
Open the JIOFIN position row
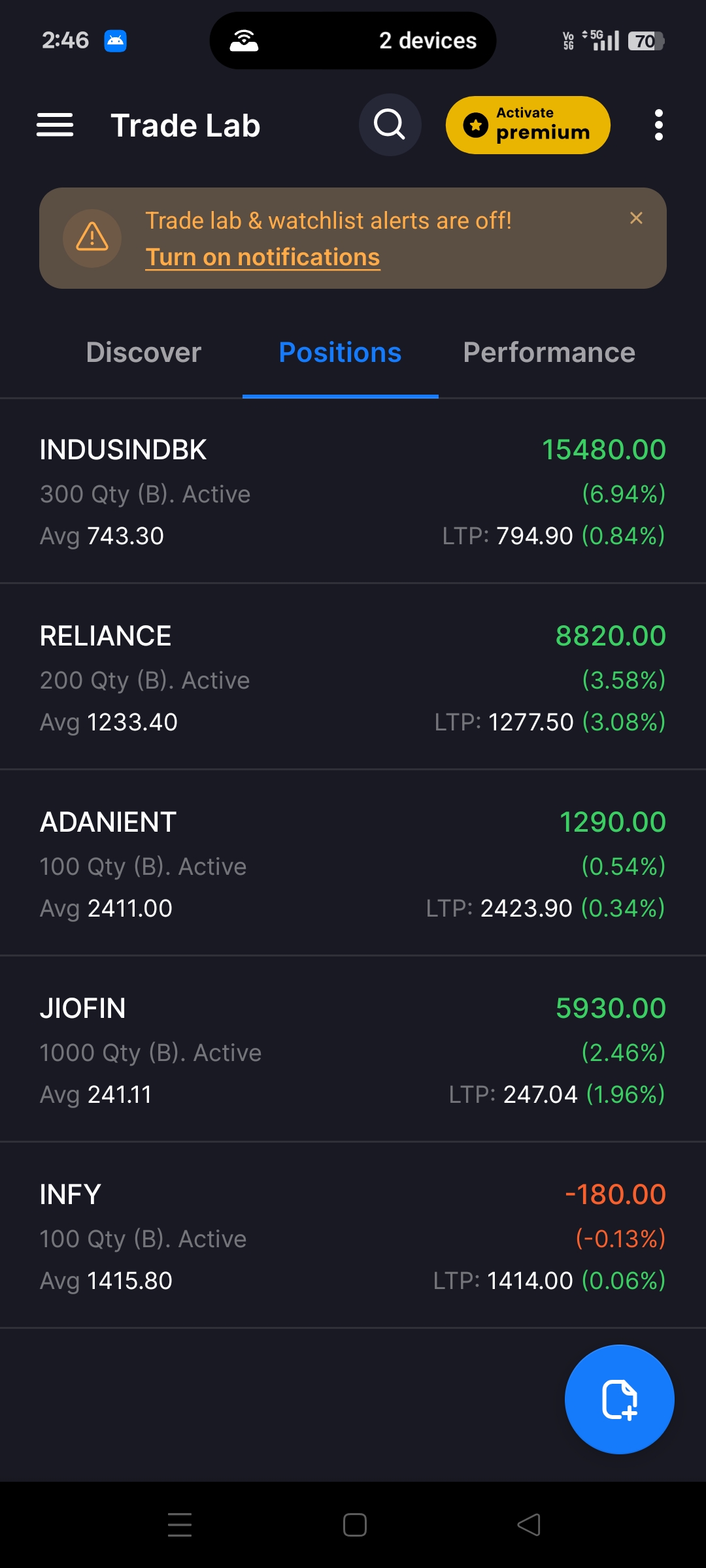pyautogui.click(x=353, y=1050)
